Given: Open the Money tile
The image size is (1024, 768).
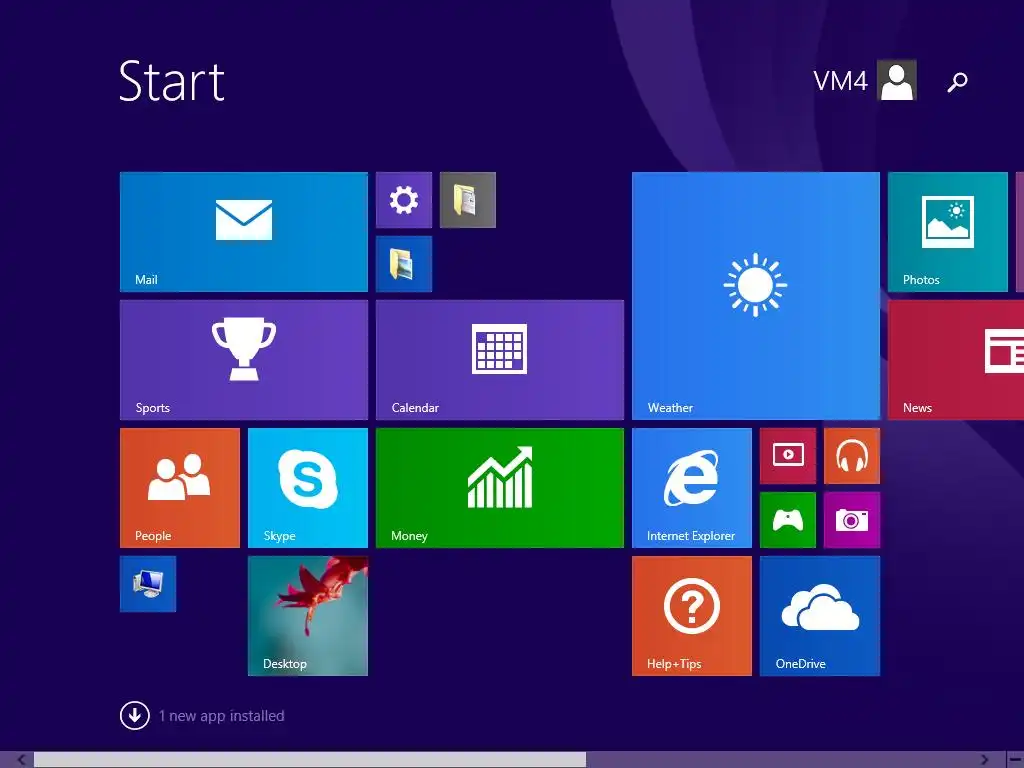Looking at the screenshot, I should [x=500, y=488].
